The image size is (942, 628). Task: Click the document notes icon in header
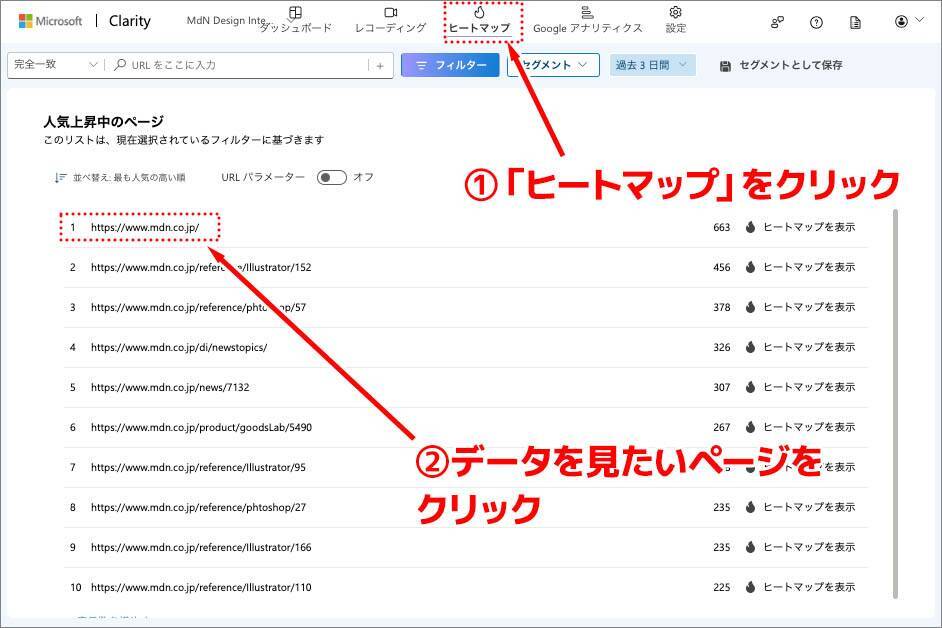tap(855, 22)
